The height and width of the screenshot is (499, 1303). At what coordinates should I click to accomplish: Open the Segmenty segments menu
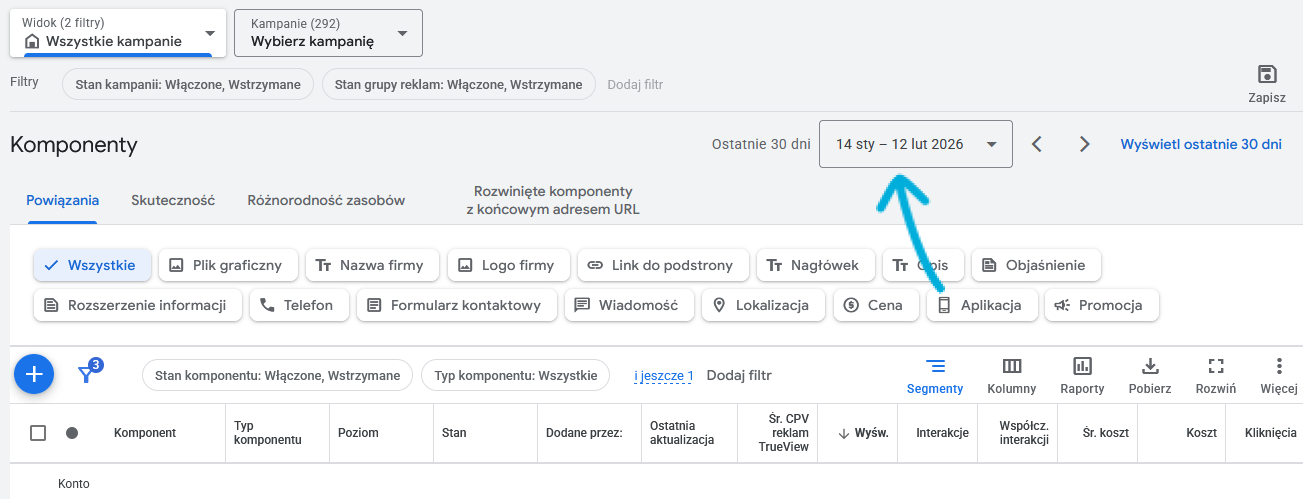point(934,375)
